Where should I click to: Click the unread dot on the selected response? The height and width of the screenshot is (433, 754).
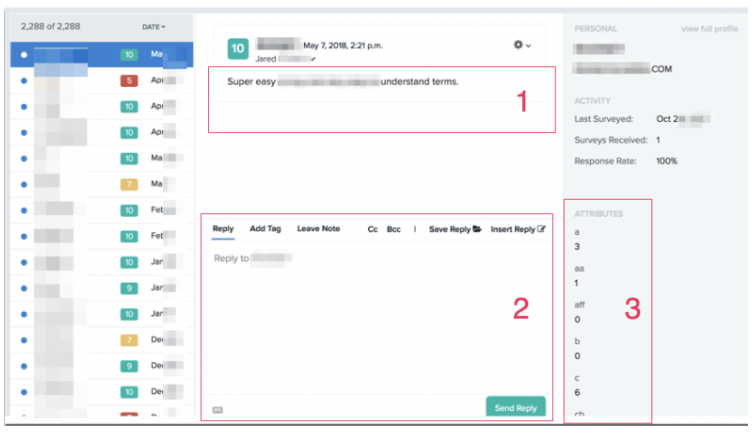click(23, 54)
